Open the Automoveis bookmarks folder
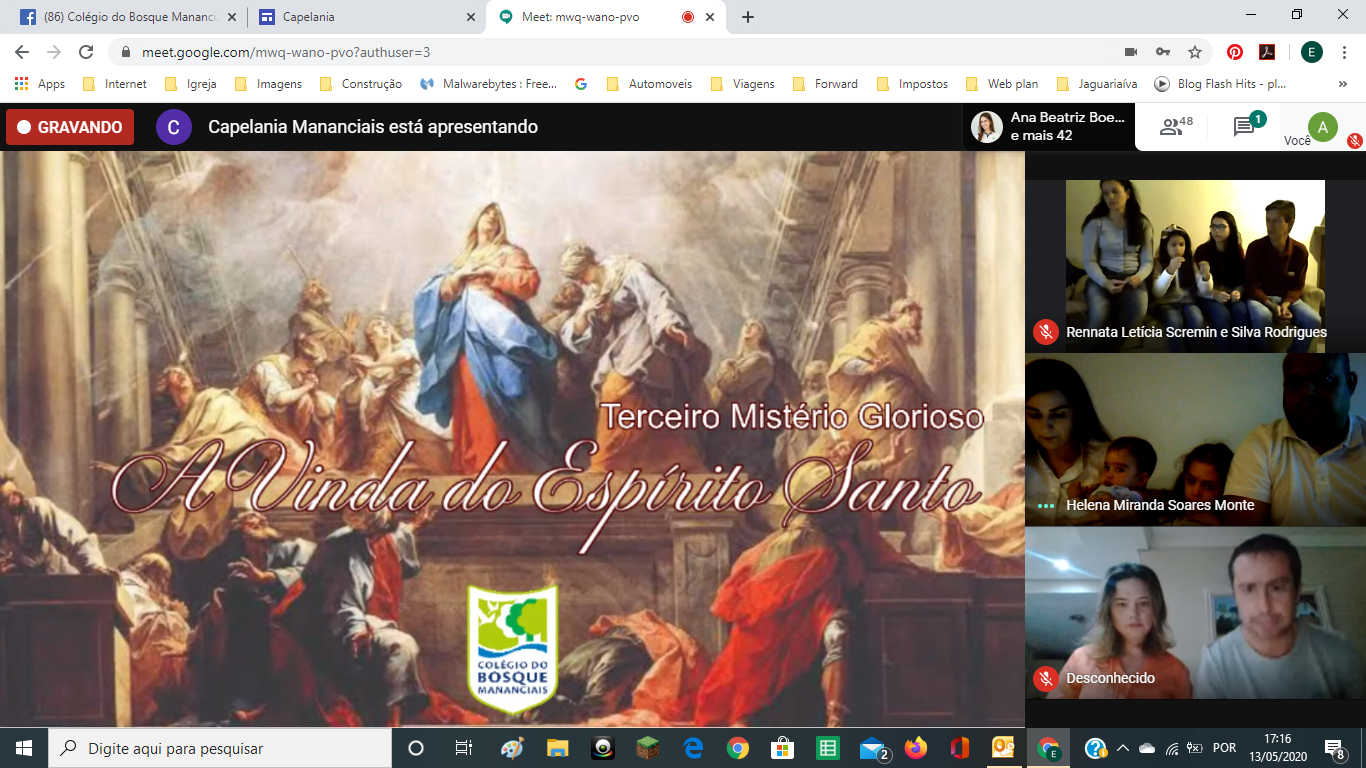1366x768 pixels. pos(650,84)
